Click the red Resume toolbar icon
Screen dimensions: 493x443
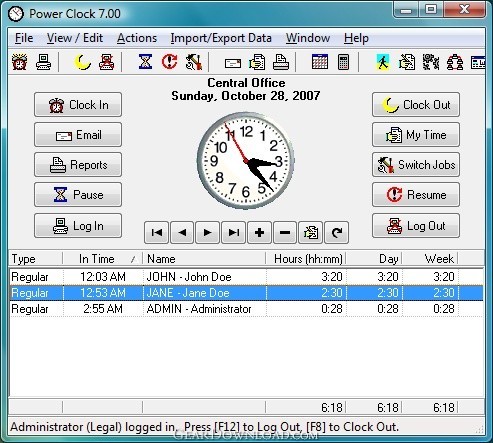[x=170, y=62]
